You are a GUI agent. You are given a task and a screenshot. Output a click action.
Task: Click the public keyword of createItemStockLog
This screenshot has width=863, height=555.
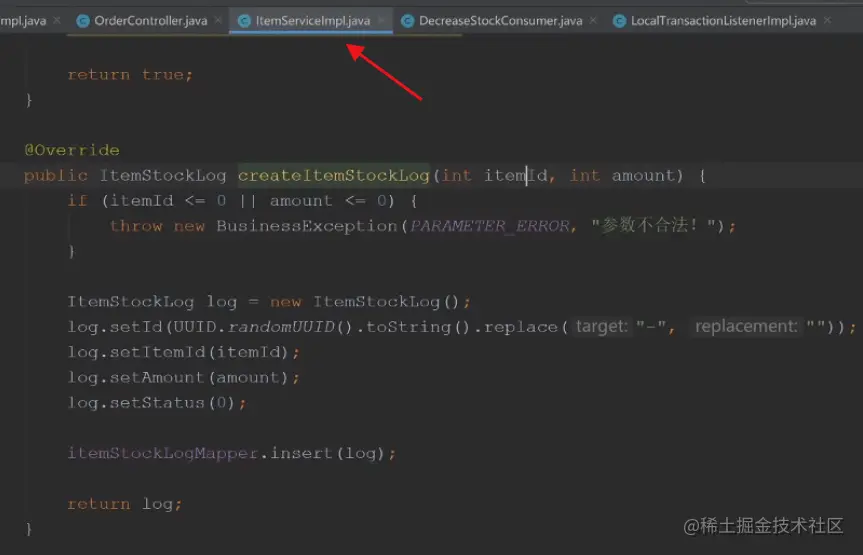pyautogui.click(x=56, y=176)
